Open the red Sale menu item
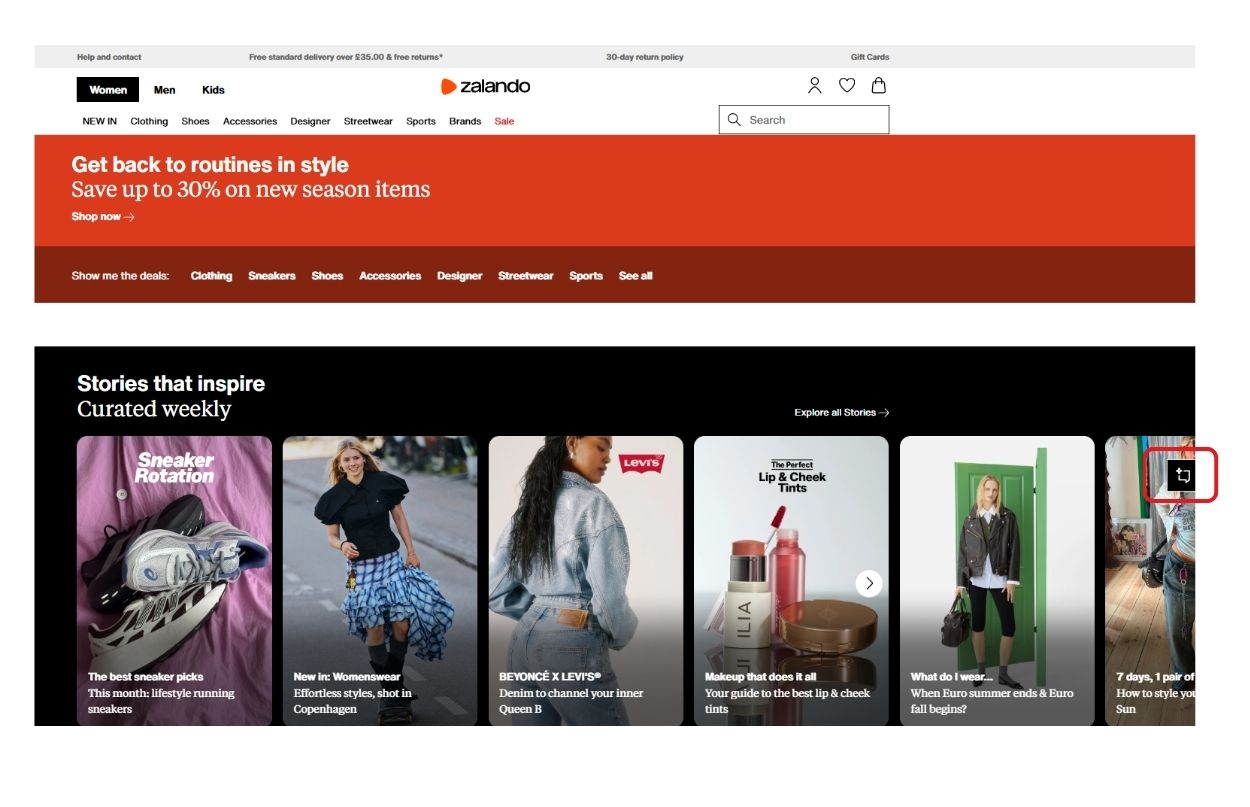 [504, 121]
